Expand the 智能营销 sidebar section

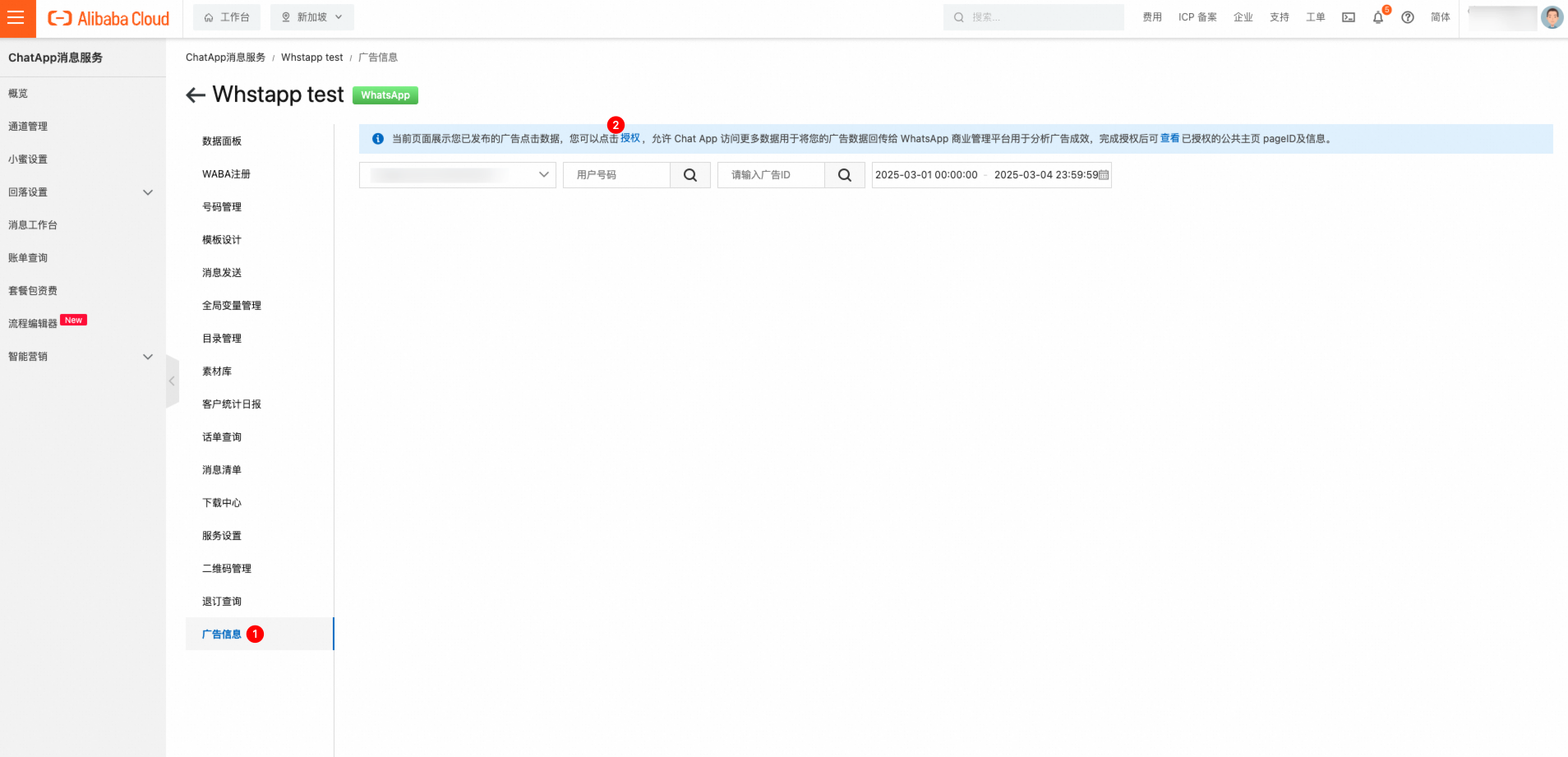[82, 357]
